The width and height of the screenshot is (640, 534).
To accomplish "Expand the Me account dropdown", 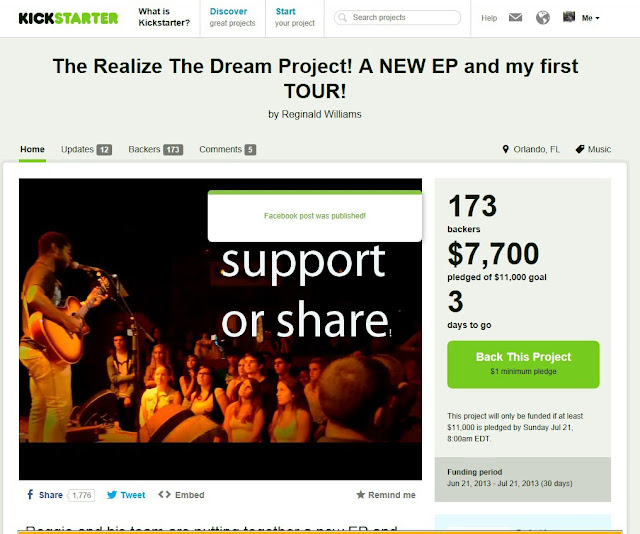I will [x=591, y=18].
